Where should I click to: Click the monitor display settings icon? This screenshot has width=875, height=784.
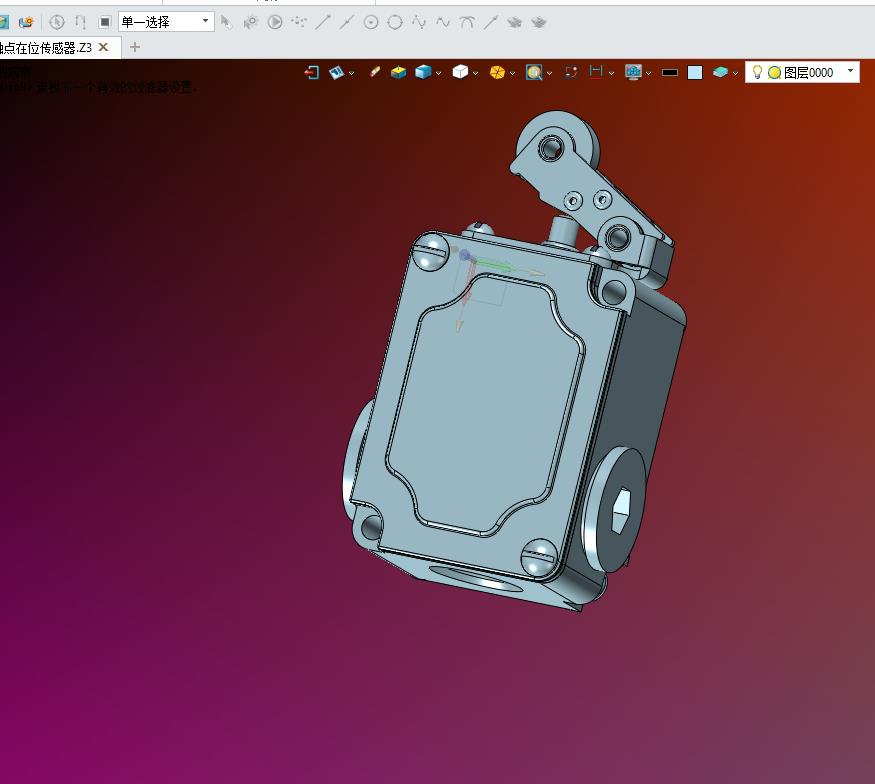[633, 73]
